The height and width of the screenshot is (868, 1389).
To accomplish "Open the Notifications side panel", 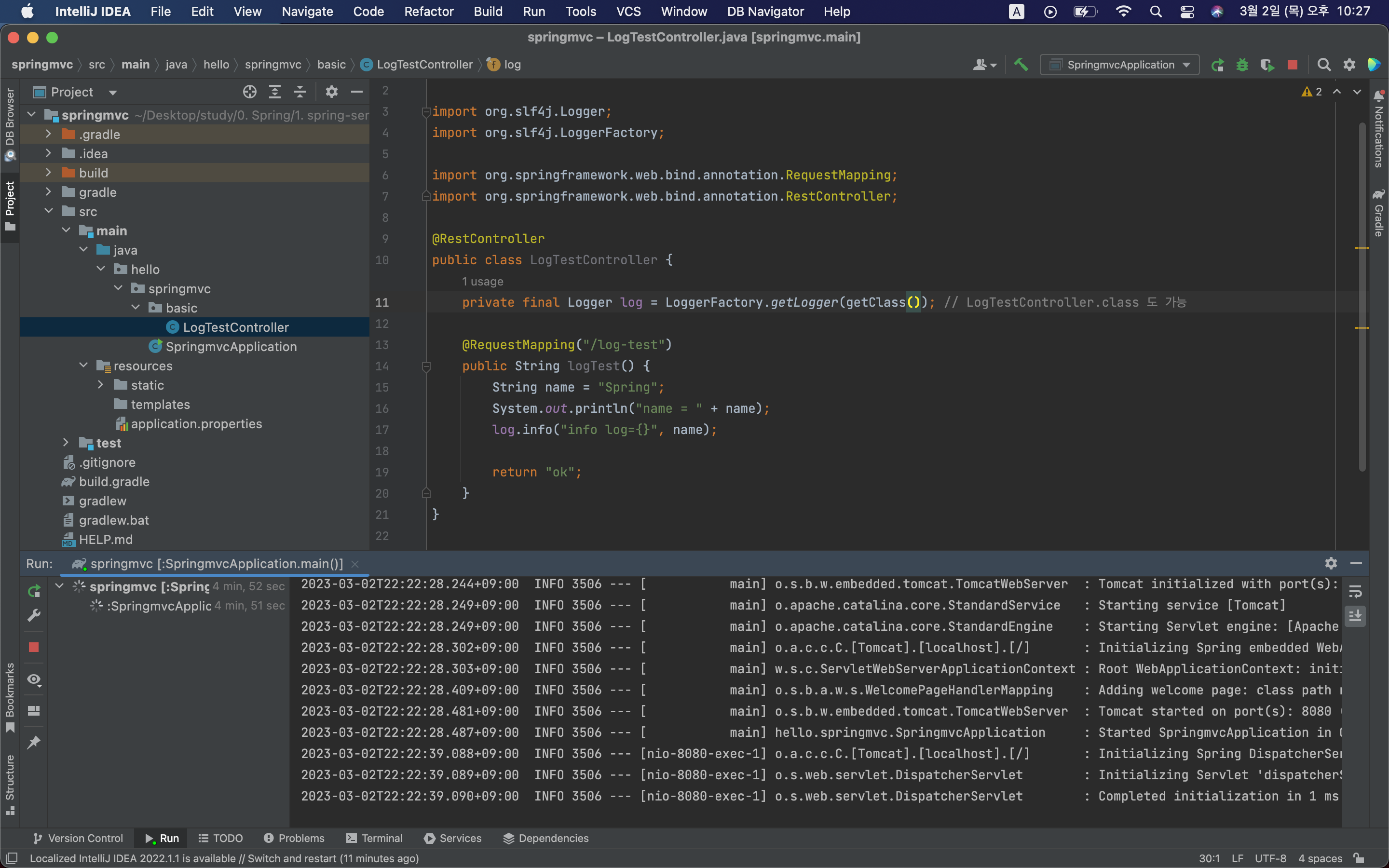I will (x=1379, y=129).
